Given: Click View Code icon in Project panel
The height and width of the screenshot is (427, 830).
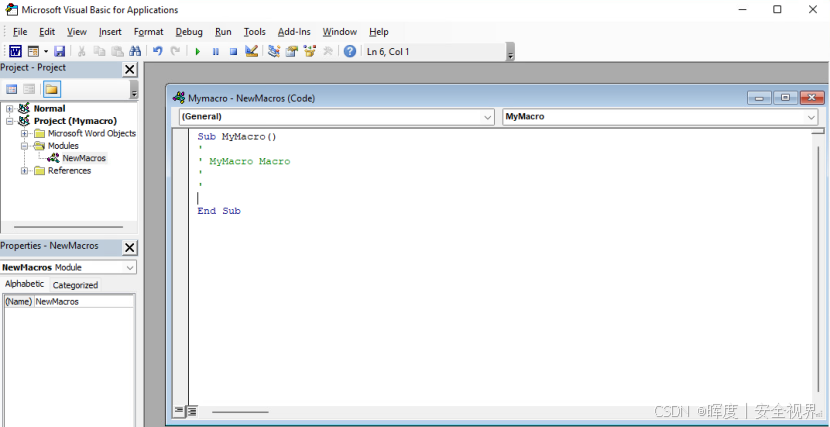Looking at the screenshot, I should point(12,89).
